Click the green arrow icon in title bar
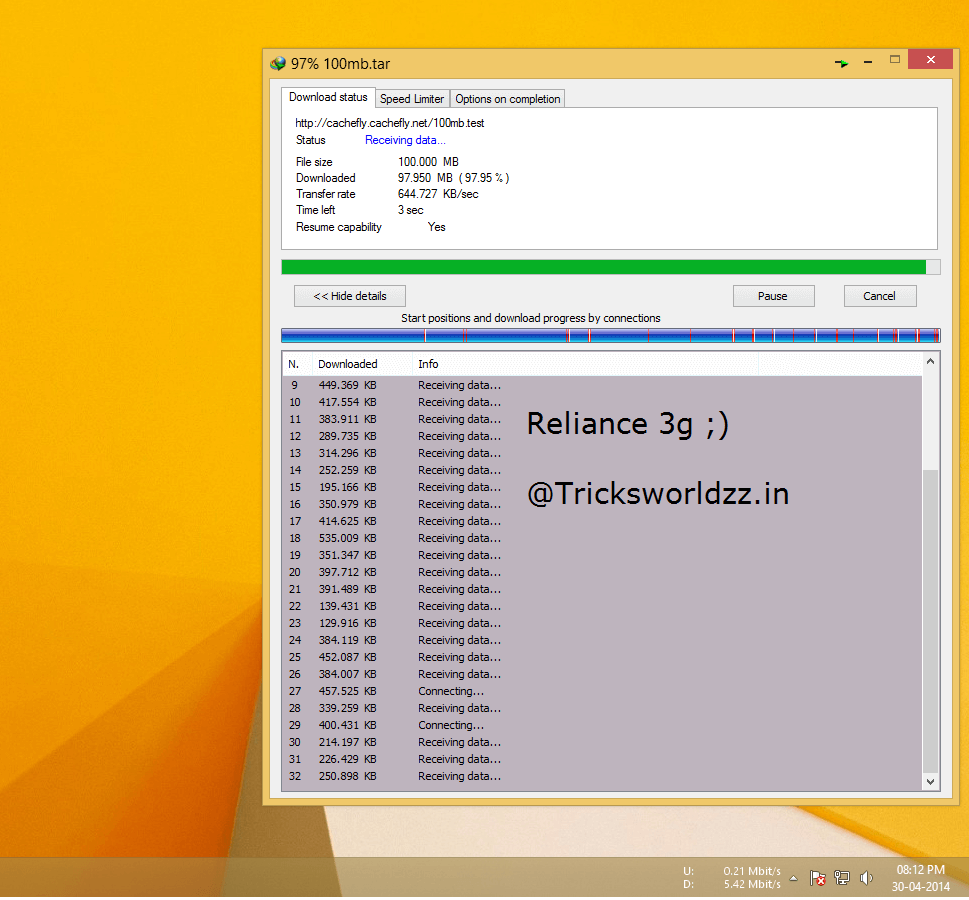Viewport: 969px width, 900px height. point(841,62)
